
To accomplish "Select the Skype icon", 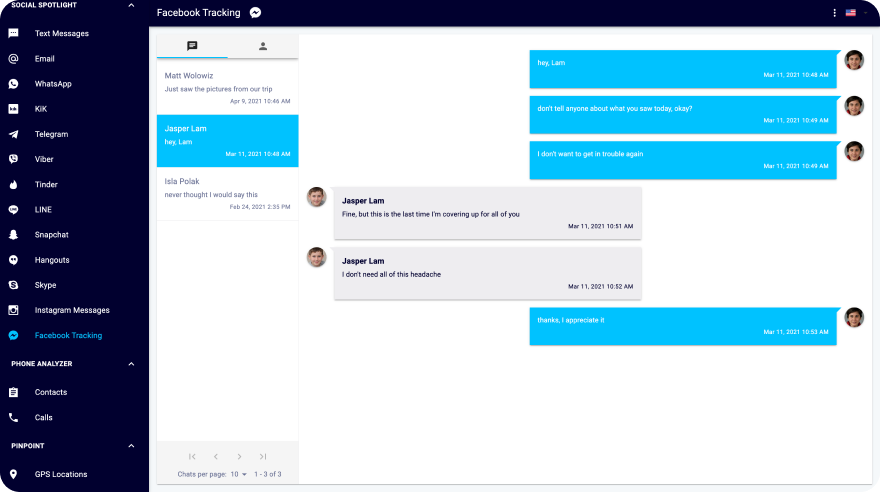I will pyautogui.click(x=13, y=285).
